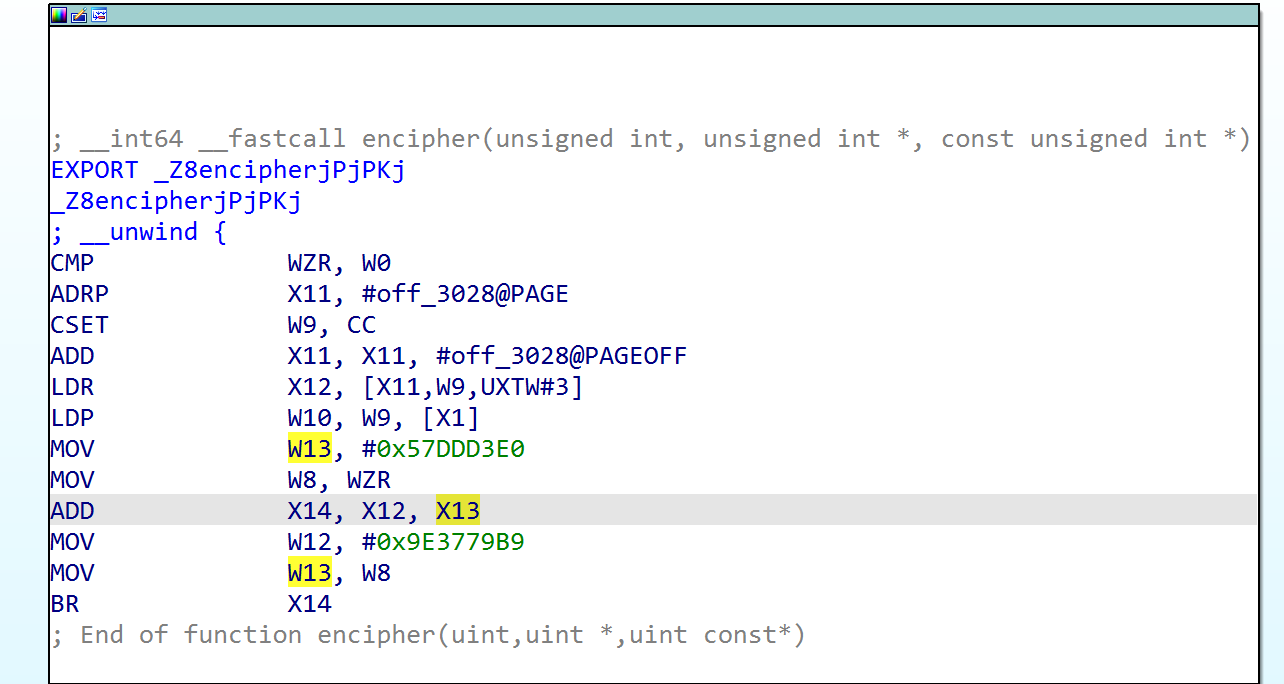Viewport: 1284px width, 684px height.
Task: Select the EXPORT _Z8encipherjPjPKj line
Action: tap(228, 170)
